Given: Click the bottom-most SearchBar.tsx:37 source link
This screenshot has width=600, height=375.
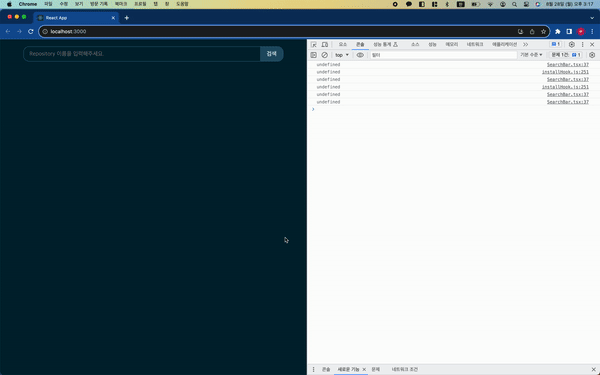Looking at the screenshot, I should (567, 102).
